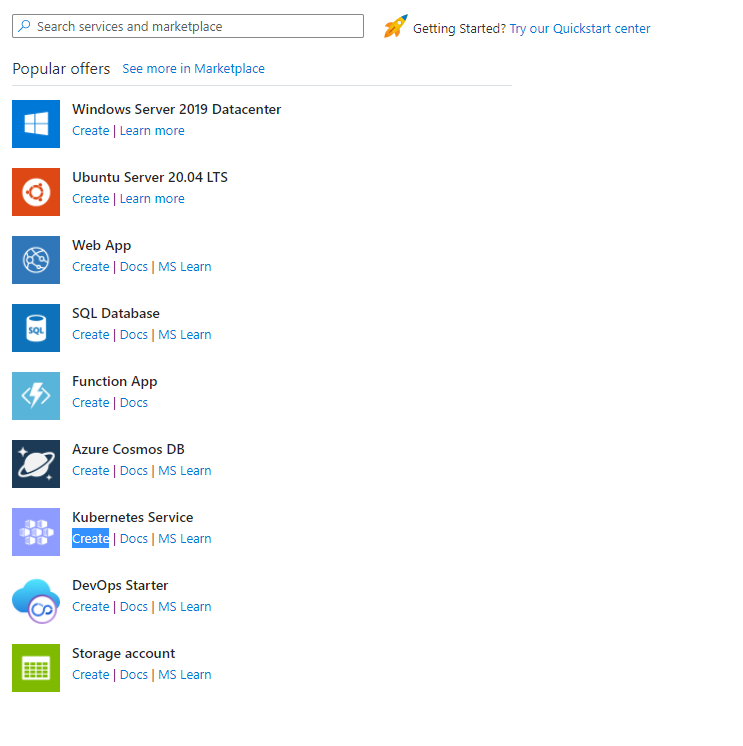Open See more in Marketplace link
743x746 pixels.
(x=194, y=69)
